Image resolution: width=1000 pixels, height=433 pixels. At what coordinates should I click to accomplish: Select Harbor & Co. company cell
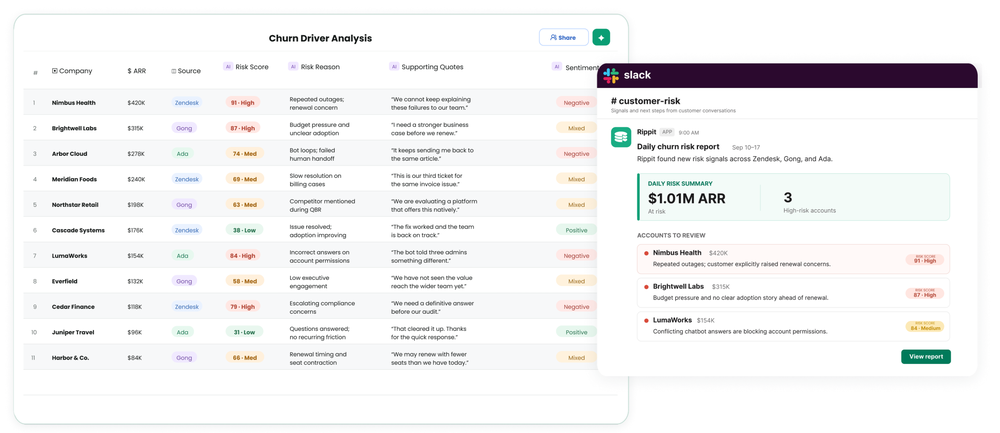(x=71, y=358)
